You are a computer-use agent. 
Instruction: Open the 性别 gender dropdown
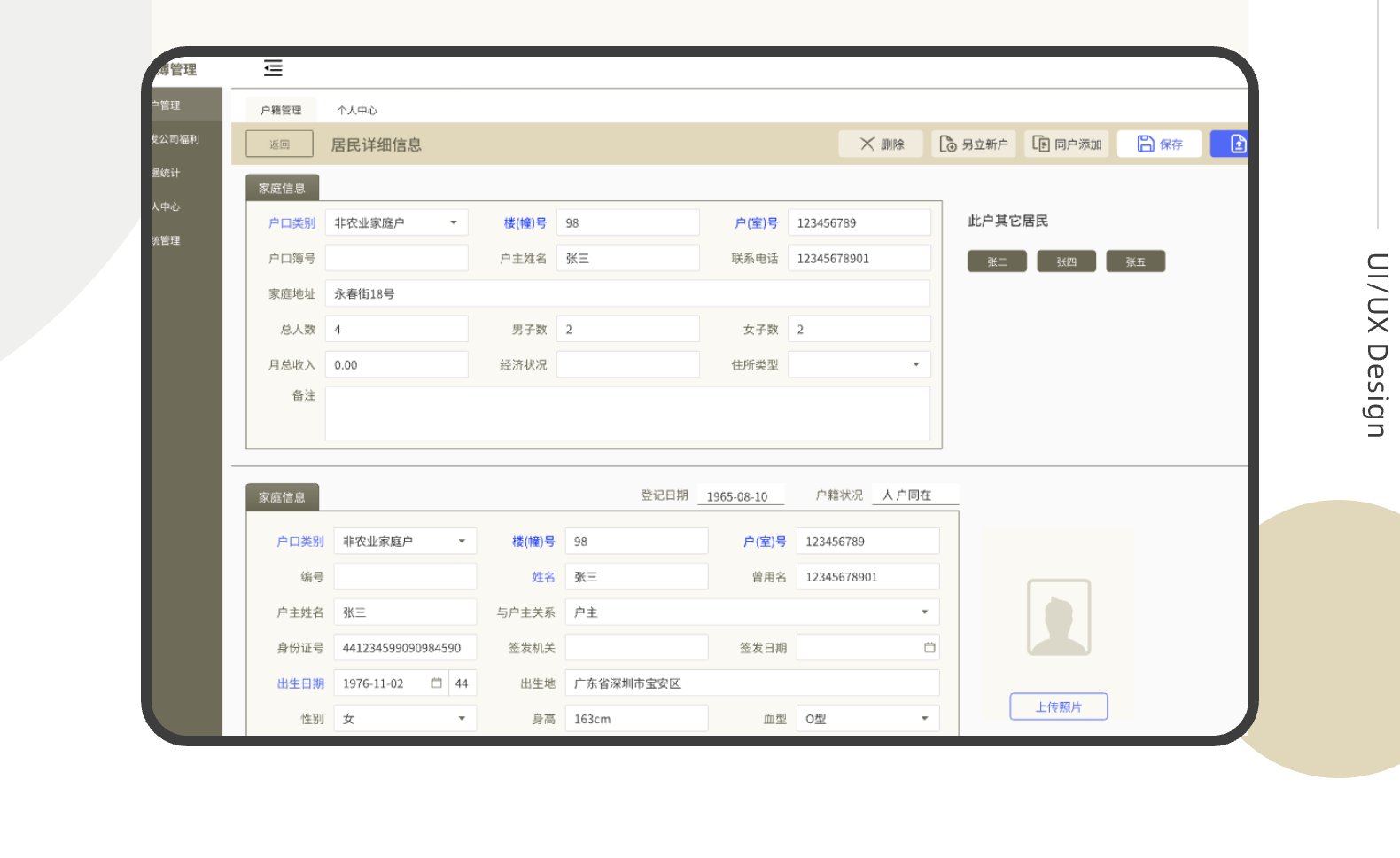(461, 719)
